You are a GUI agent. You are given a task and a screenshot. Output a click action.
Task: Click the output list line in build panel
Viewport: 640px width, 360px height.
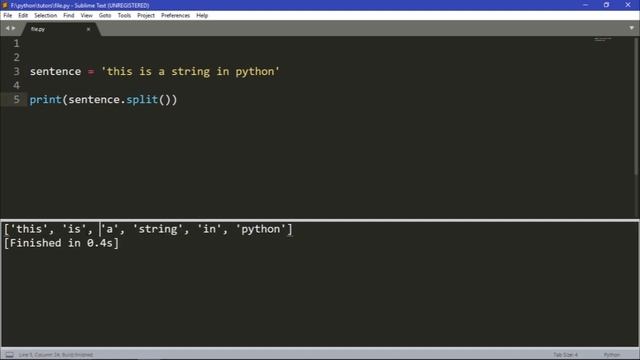pos(148,229)
